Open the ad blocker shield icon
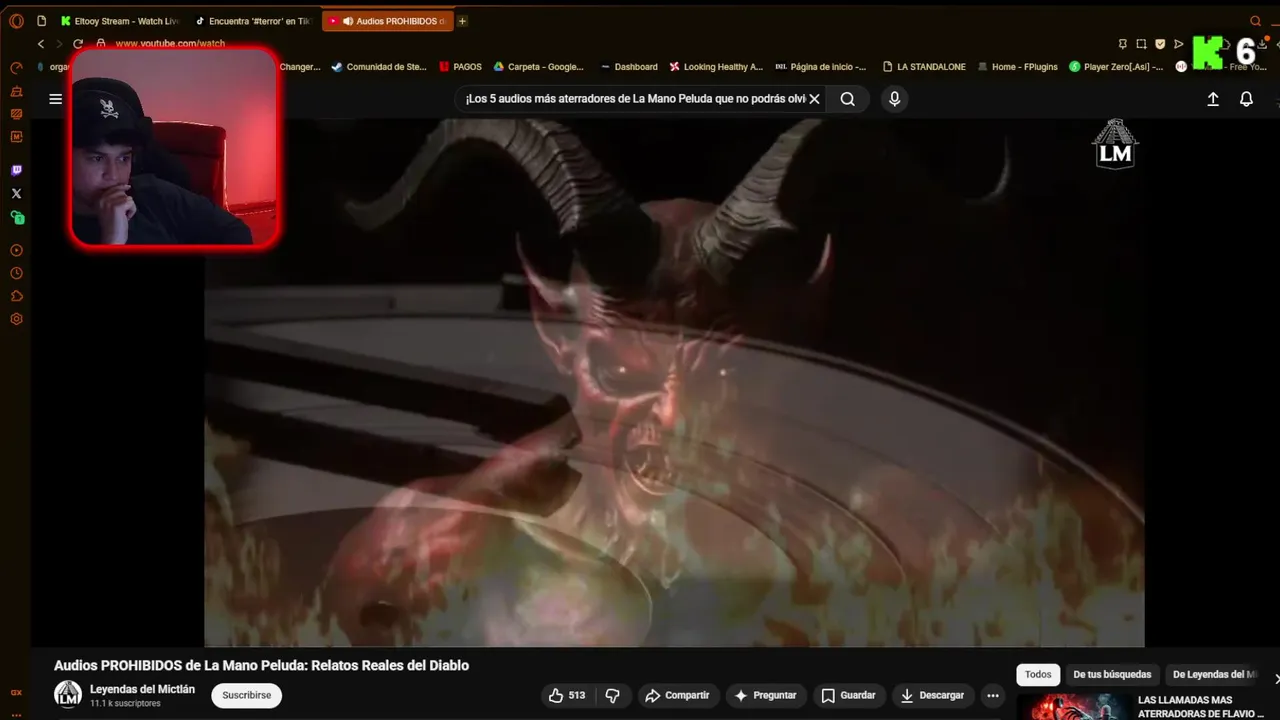Image resolution: width=1280 pixels, height=720 pixels. (x=1160, y=44)
